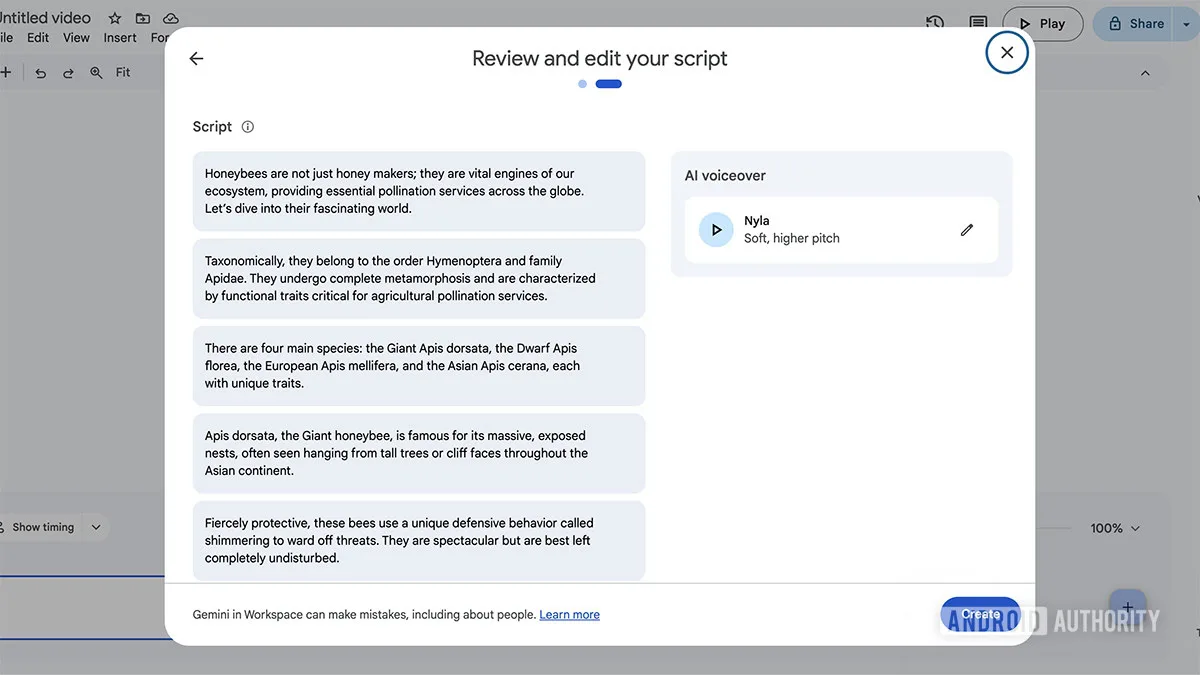Click the Play button
The width and height of the screenshot is (1200, 675).
click(x=1043, y=24)
